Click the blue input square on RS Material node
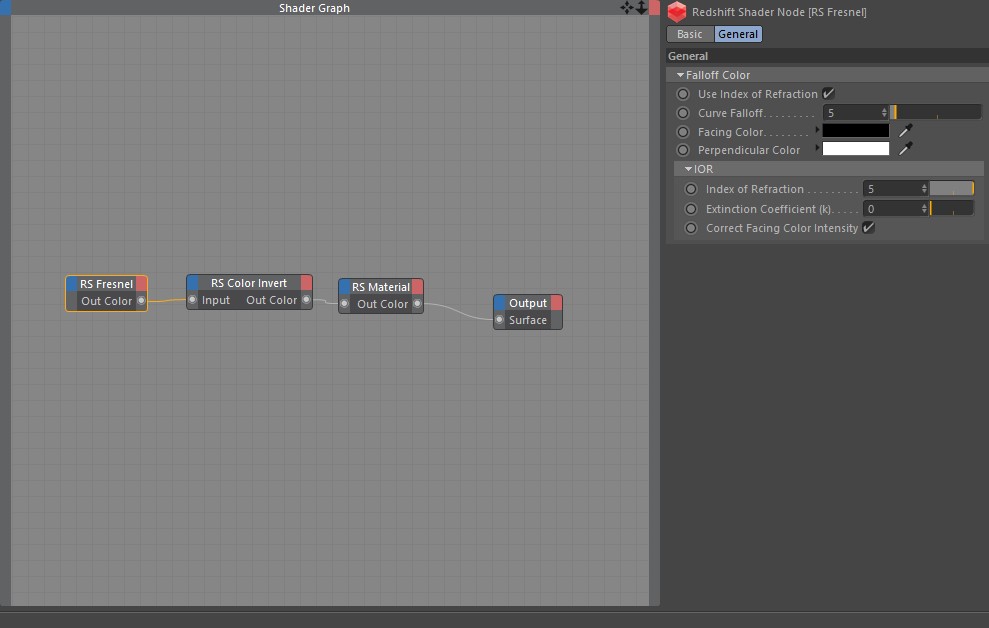 345,287
